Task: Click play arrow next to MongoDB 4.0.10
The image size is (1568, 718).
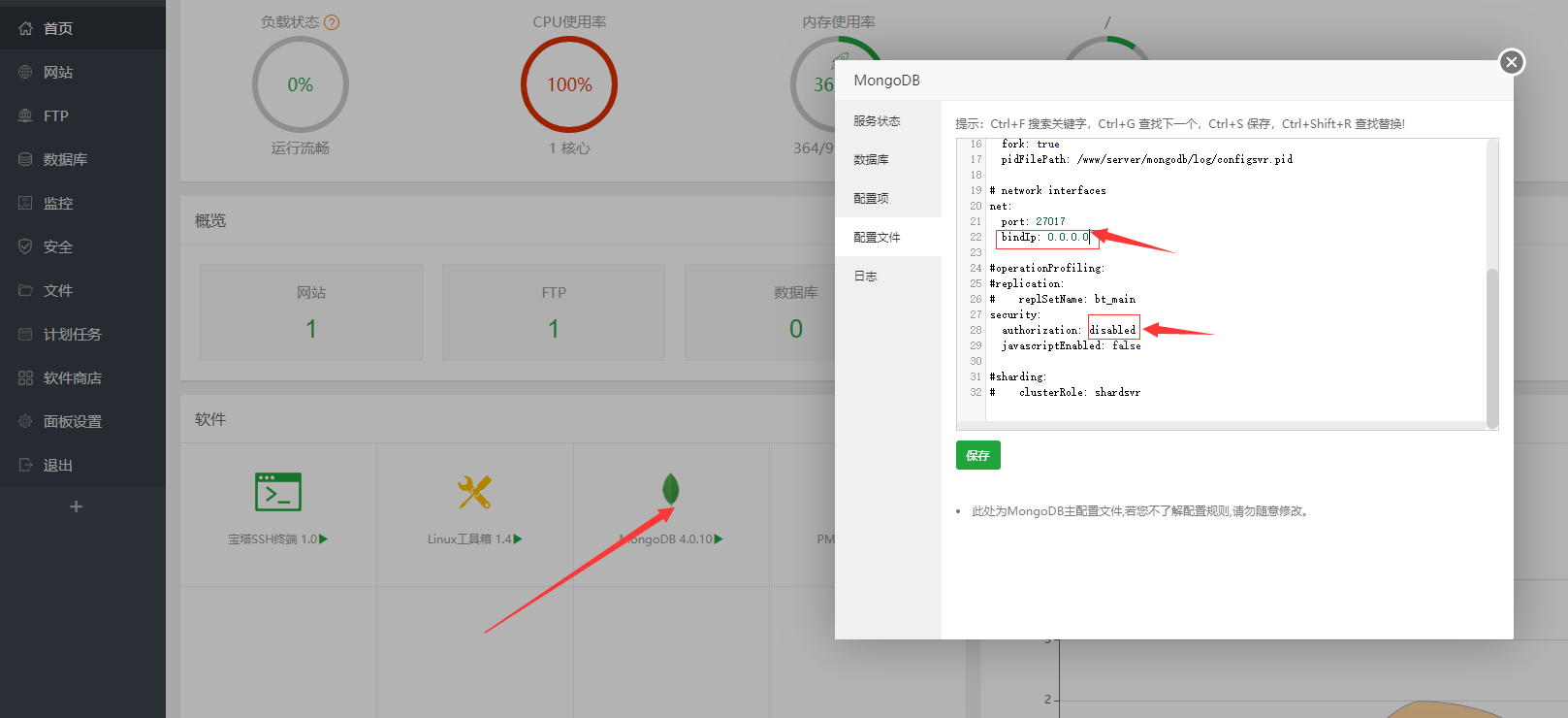Action: pos(719,539)
